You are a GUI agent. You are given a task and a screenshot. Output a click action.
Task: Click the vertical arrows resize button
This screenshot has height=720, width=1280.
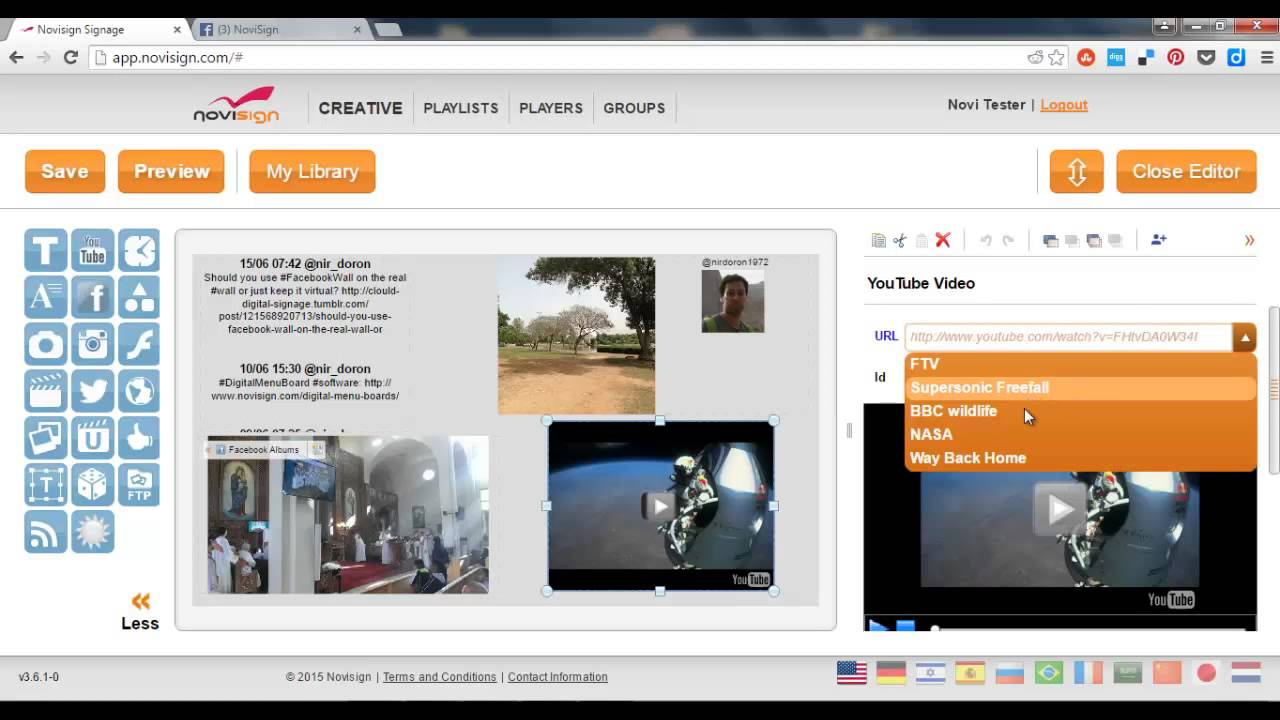[x=1077, y=171]
